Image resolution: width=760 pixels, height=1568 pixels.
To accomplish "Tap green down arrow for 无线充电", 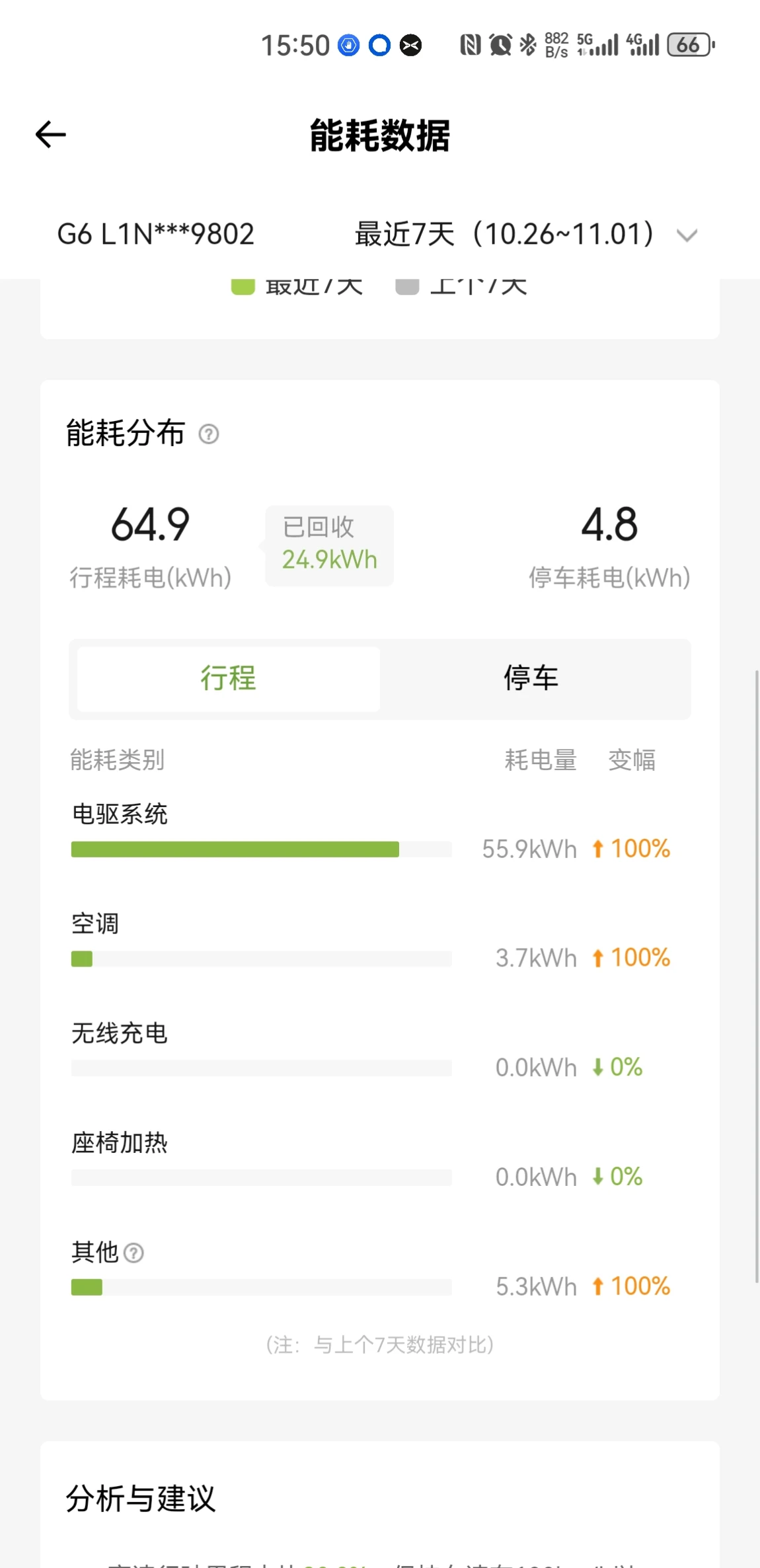I will [x=598, y=1067].
